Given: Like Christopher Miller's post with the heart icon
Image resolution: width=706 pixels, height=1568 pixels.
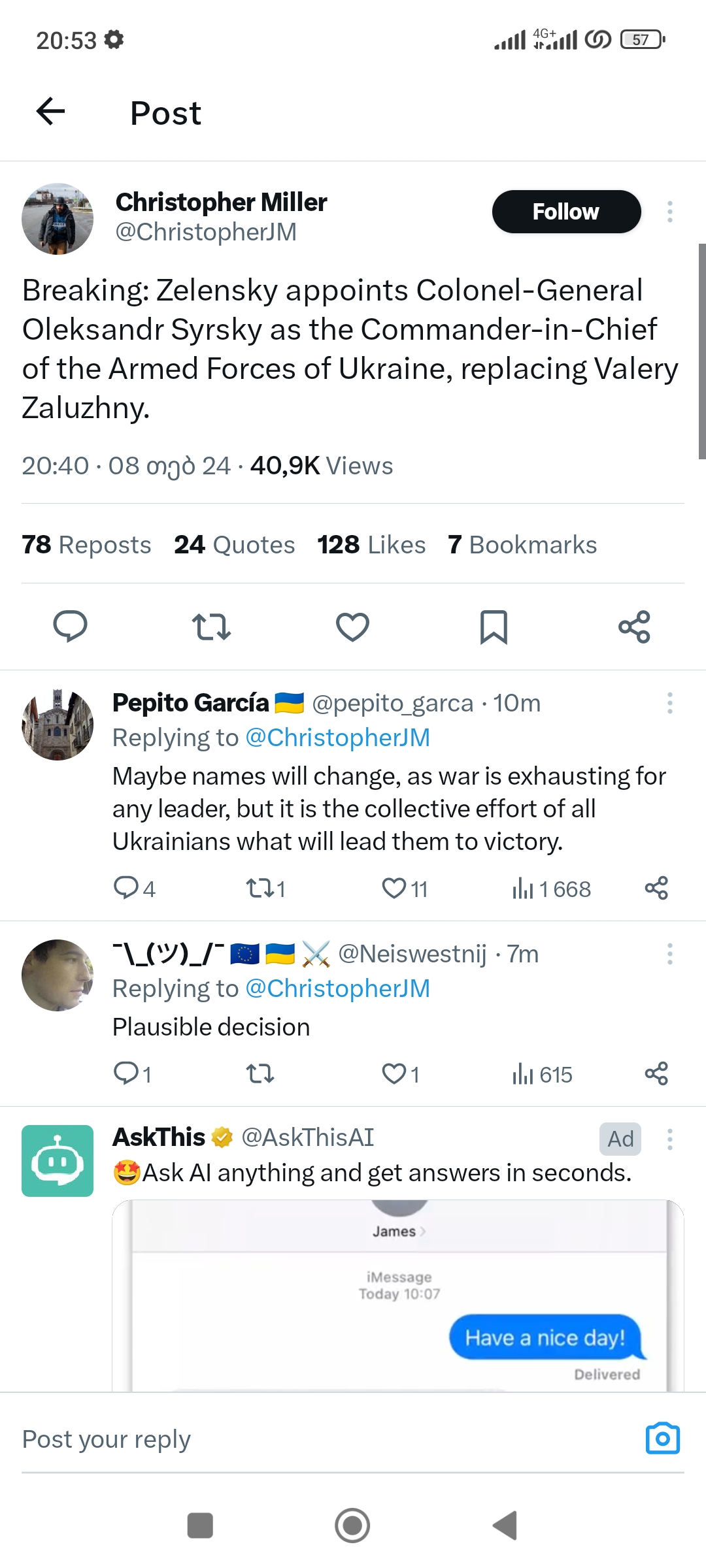Looking at the screenshot, I should point(352,627).
